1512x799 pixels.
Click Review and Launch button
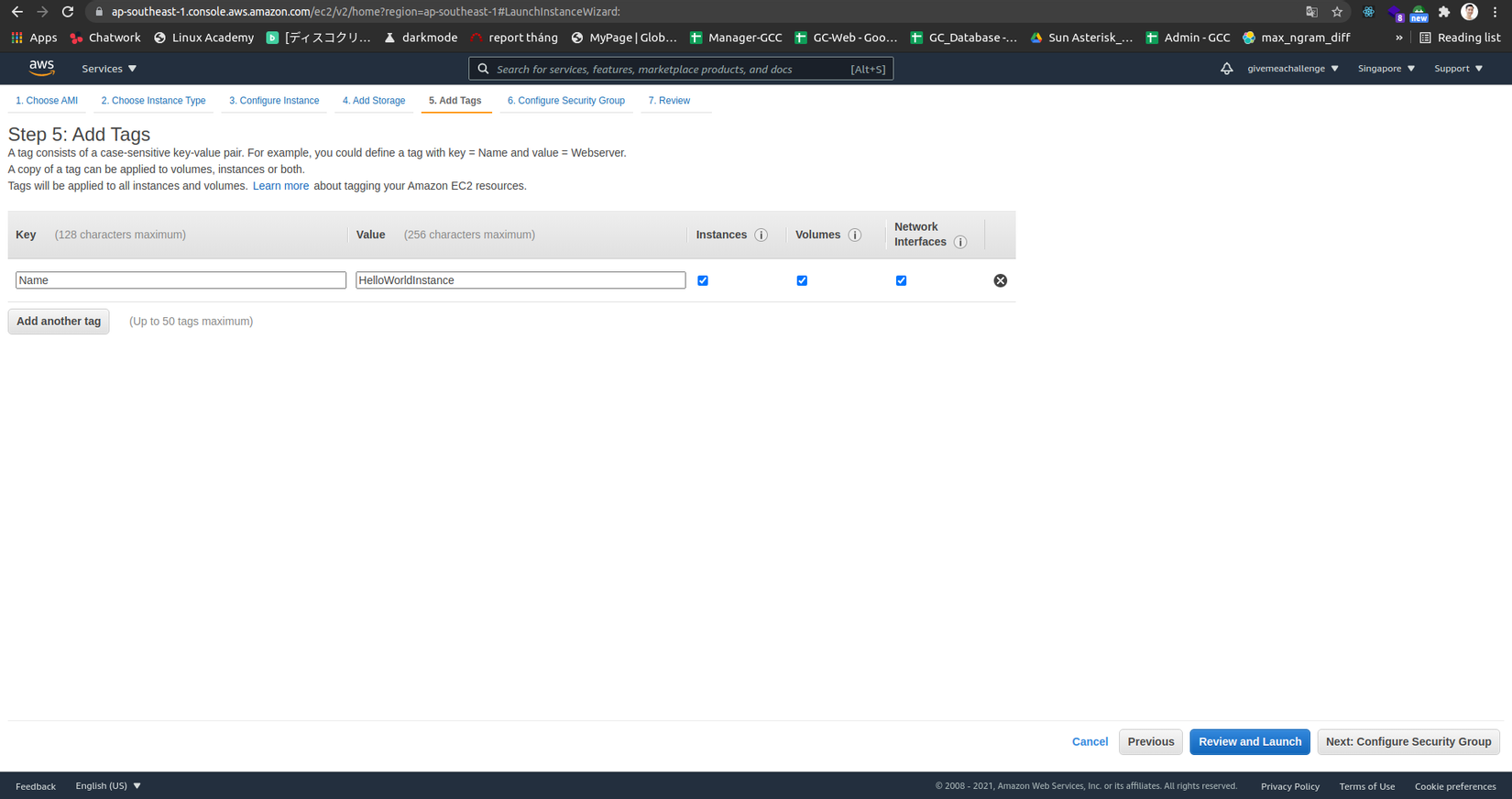(x=1250, y=742)
